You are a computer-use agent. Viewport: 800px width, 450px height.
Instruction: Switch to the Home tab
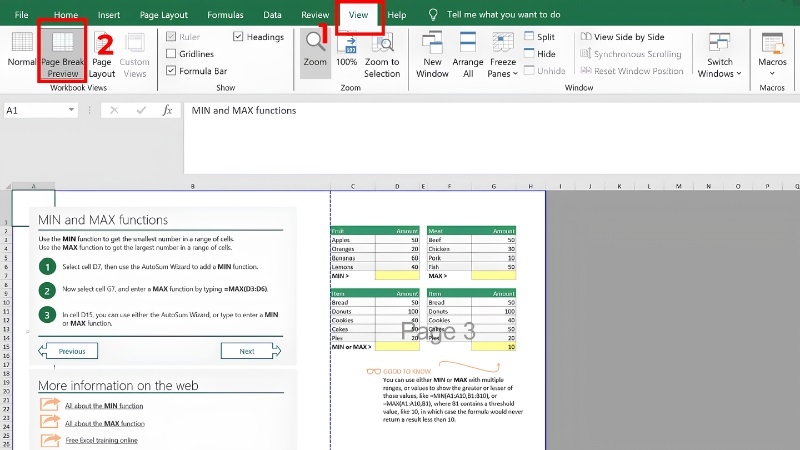tap(66, 15)
